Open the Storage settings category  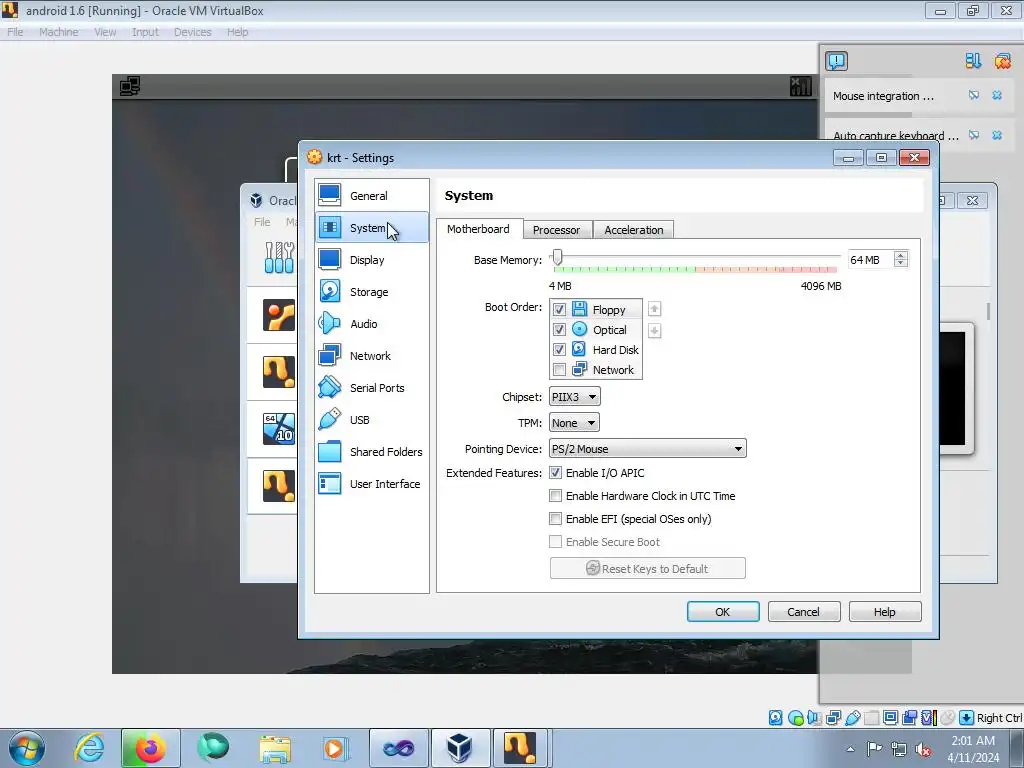tap(371, 291)
